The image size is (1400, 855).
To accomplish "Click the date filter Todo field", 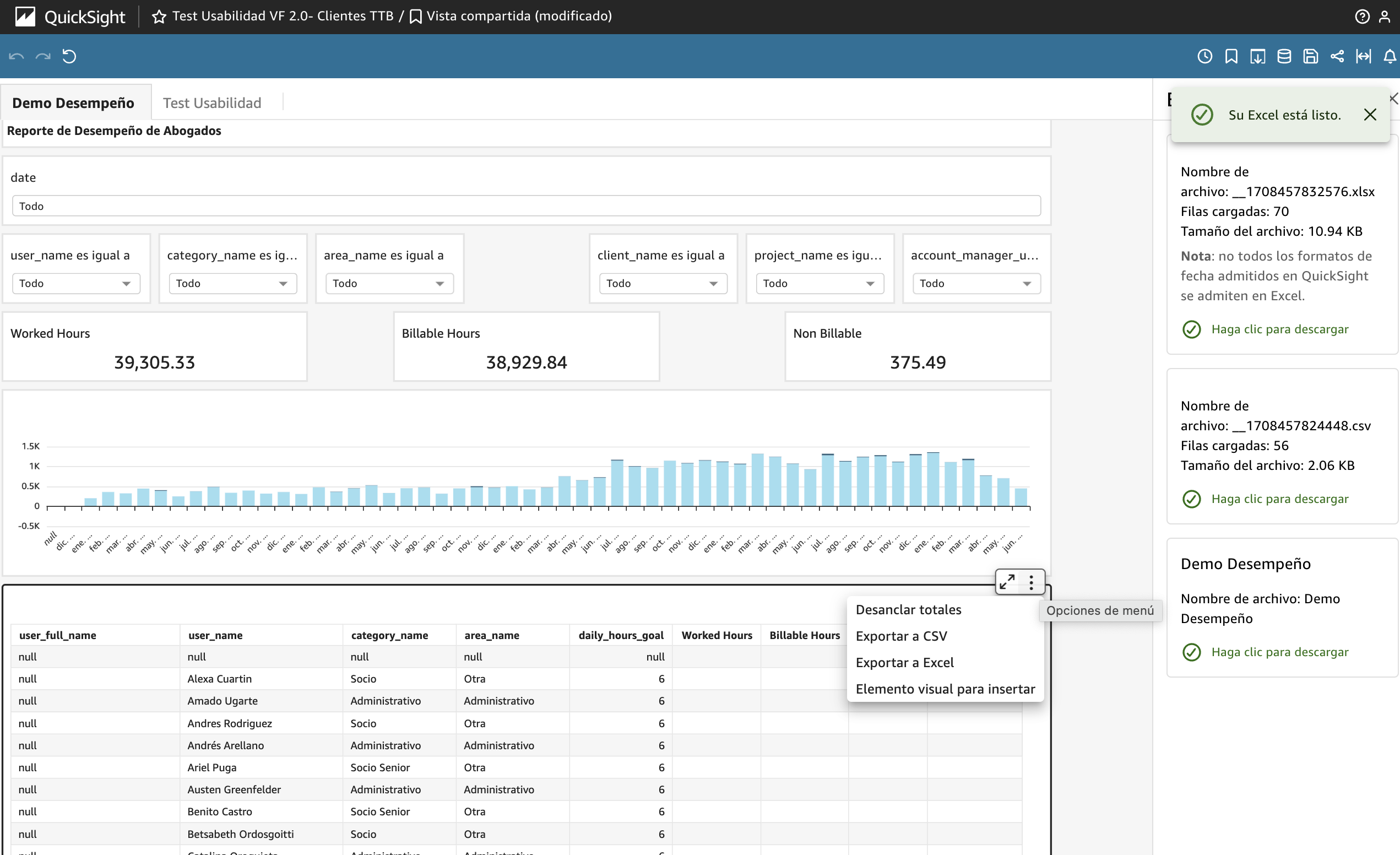I will [x=526, y=206].
